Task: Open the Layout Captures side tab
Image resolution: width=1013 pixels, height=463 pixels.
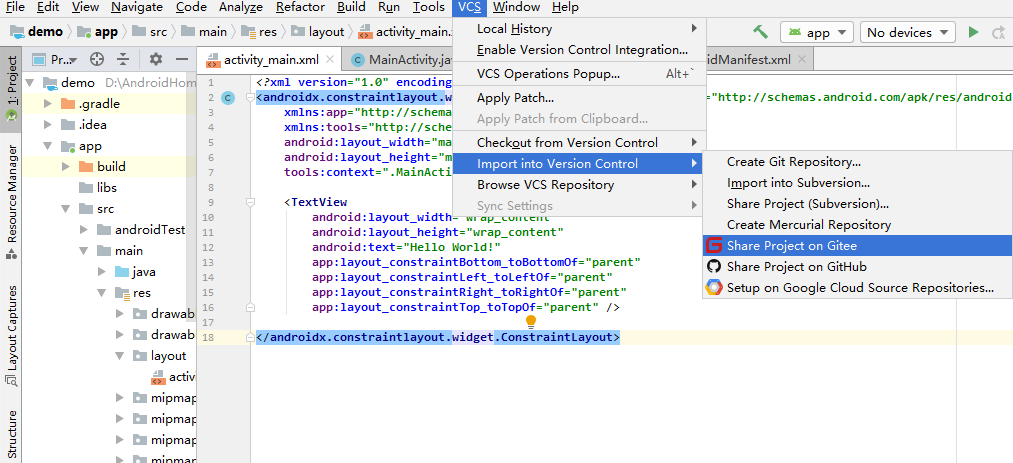Action: pos(11,336)
